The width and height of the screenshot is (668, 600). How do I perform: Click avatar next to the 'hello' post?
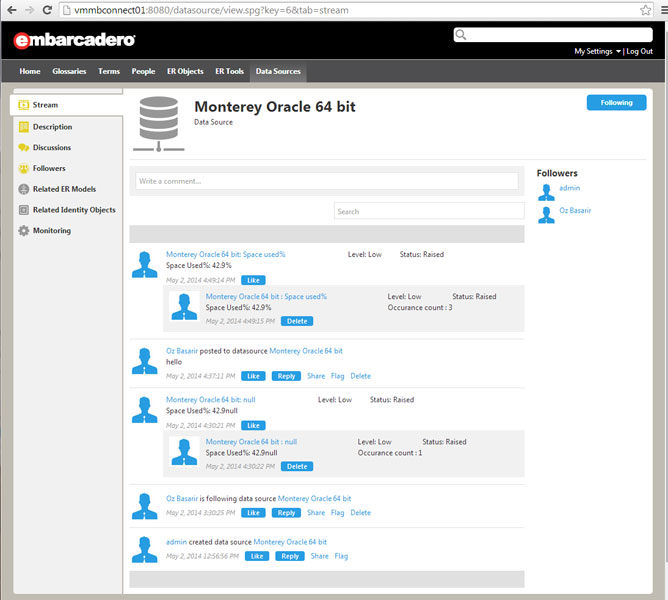click(x=144, y=361)
